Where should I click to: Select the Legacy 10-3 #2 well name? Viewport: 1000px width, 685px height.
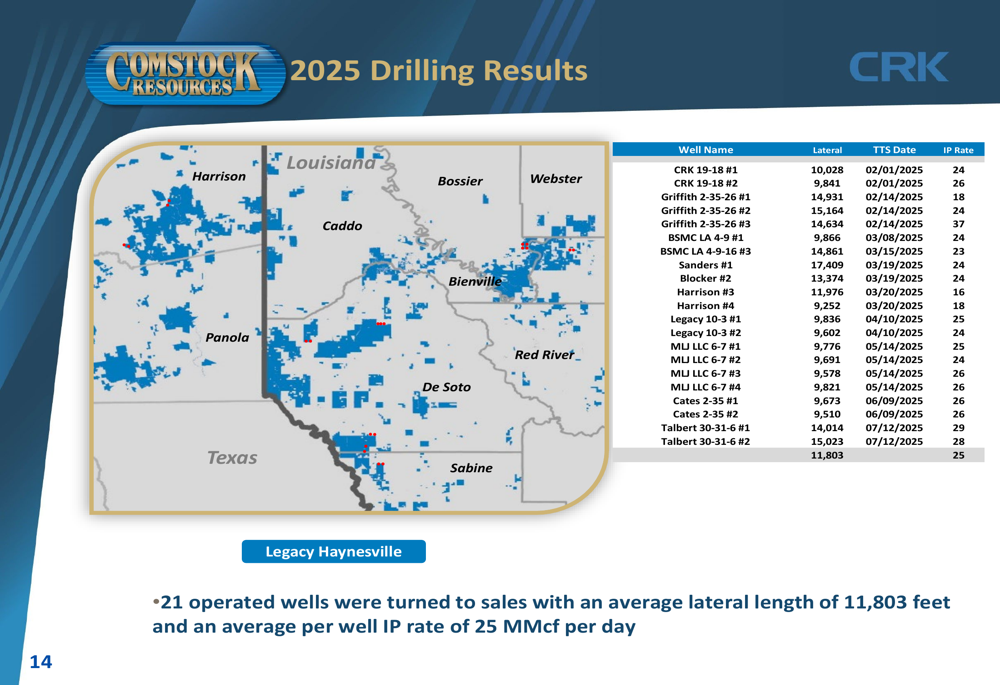click(x=705, y=332)
